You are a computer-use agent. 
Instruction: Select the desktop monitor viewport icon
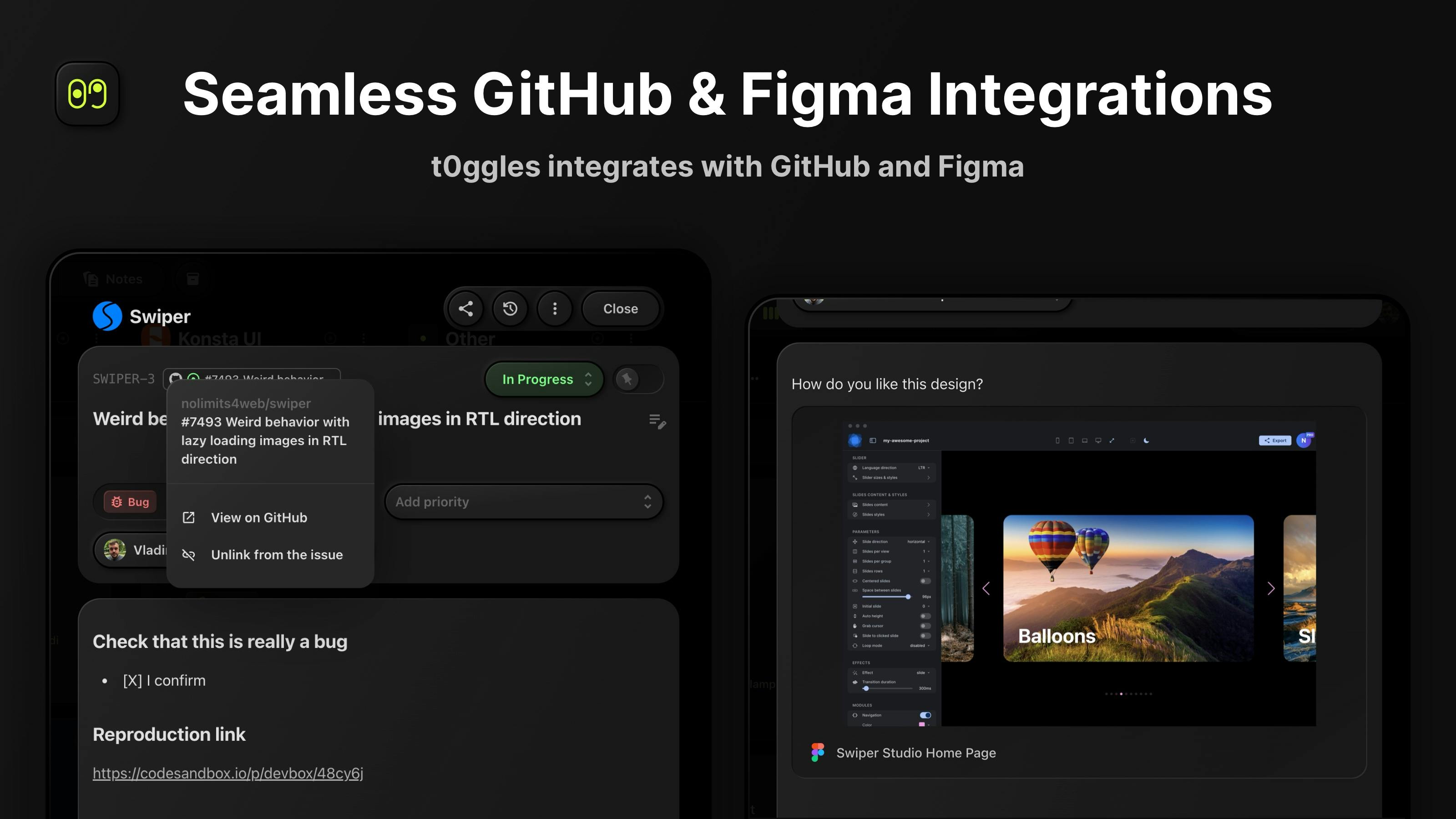pyautogui.click(x=1098, y=440)
